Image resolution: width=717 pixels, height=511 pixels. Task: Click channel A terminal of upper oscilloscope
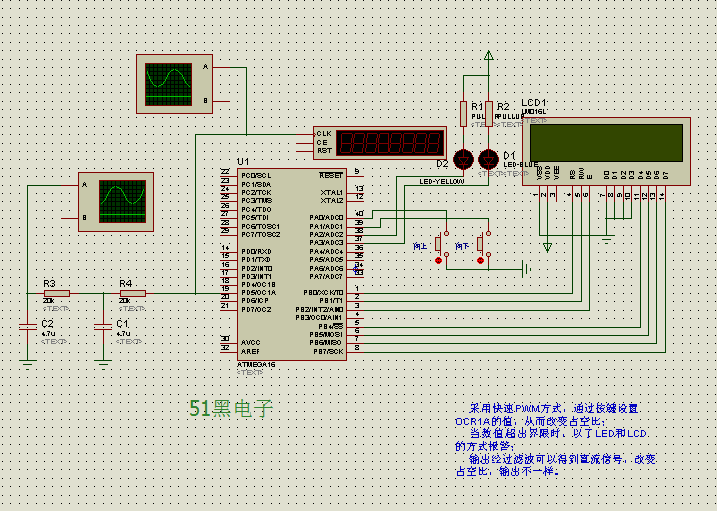pyautogui.click(x=205, y=67)
